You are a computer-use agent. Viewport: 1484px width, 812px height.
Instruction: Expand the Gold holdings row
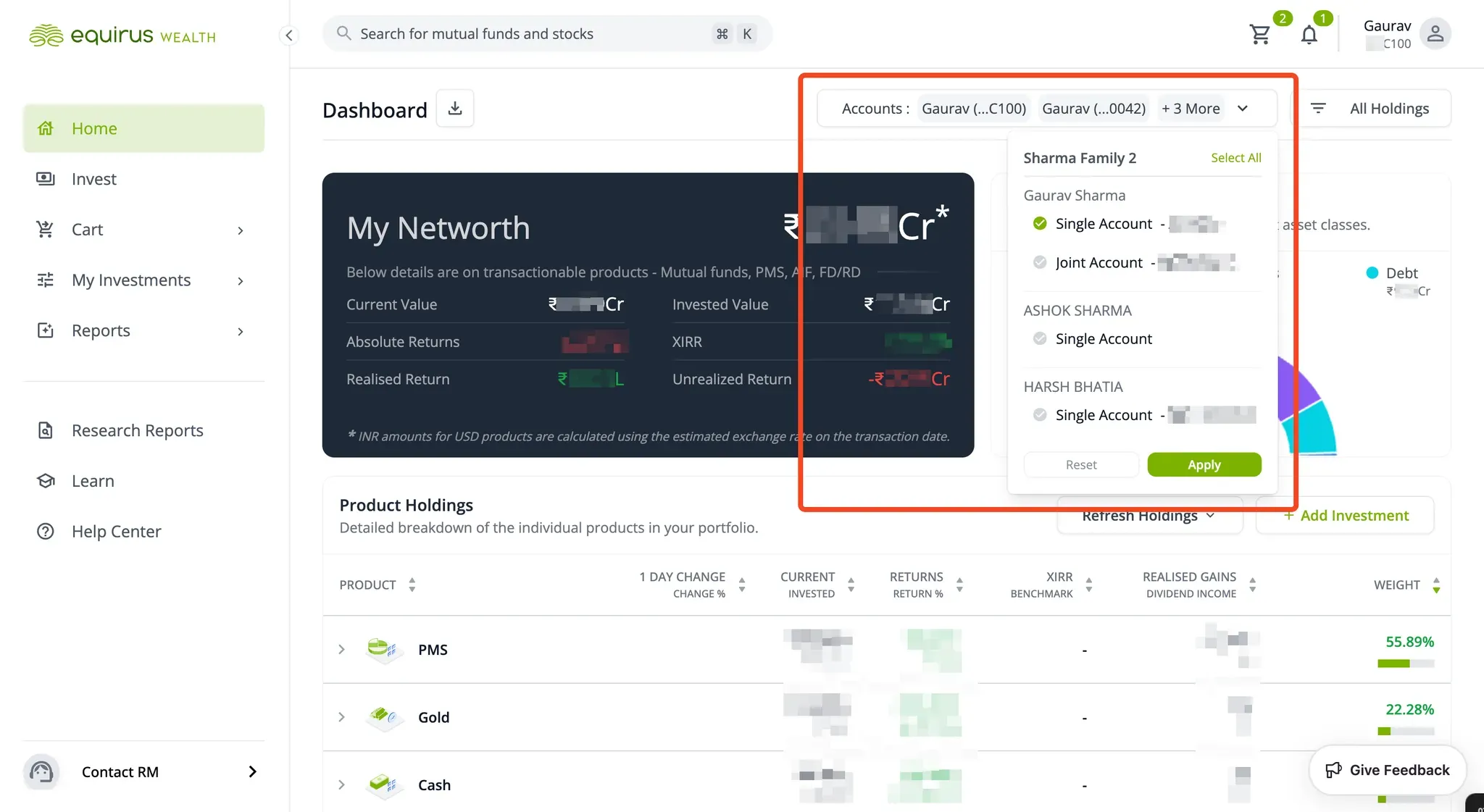click(x=341, y=716)
